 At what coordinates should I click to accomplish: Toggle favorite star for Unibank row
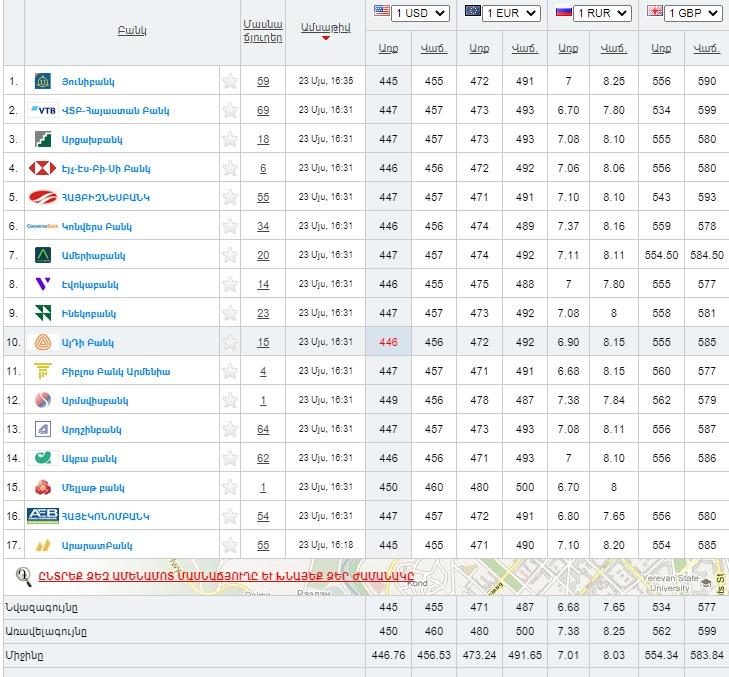click(230, 81)
